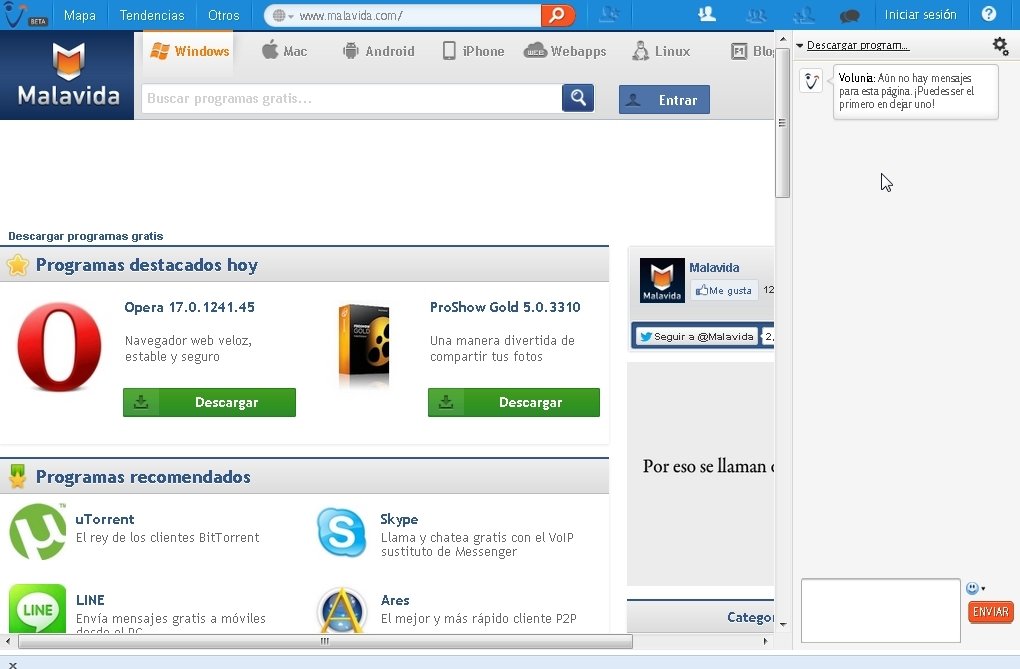
Task: Open the Skype link
Action: click(x=399, y=519)
